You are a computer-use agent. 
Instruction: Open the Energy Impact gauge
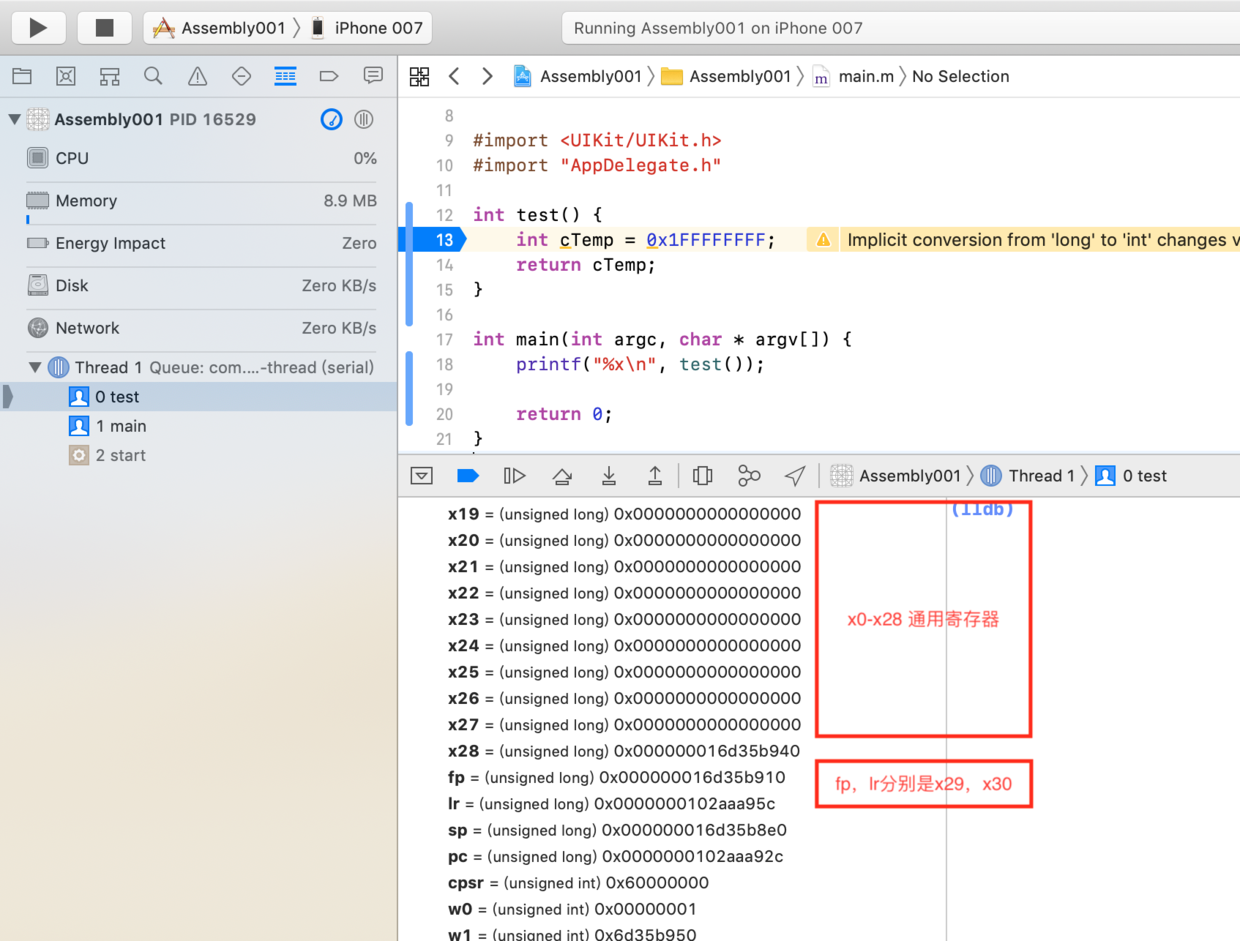200,243
